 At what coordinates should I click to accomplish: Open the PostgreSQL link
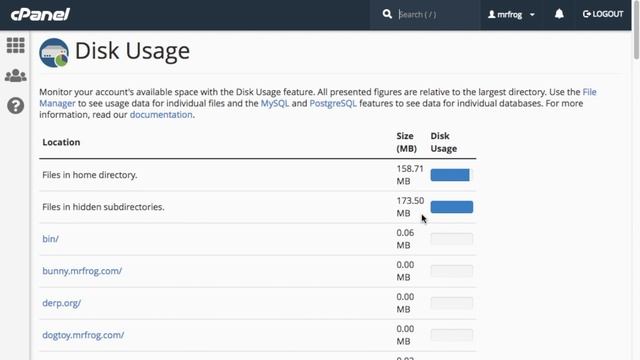point(333,103)
